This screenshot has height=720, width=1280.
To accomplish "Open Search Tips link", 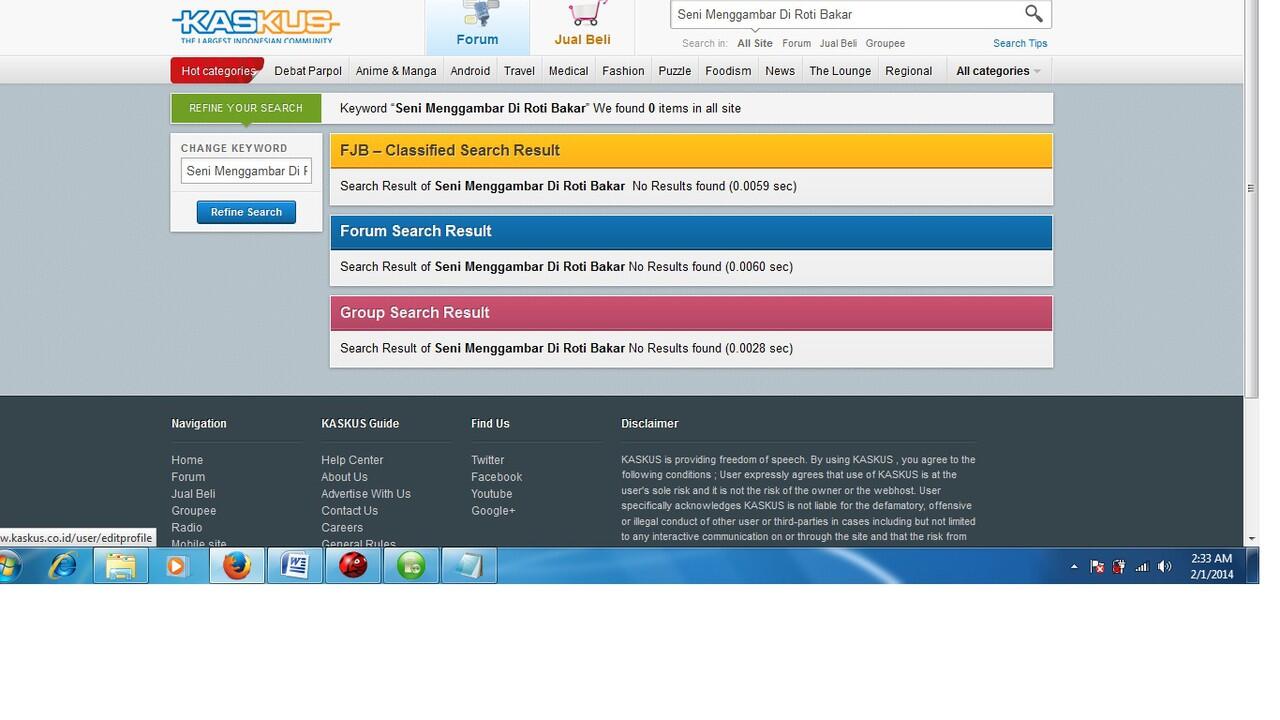I will [1020, 43].
